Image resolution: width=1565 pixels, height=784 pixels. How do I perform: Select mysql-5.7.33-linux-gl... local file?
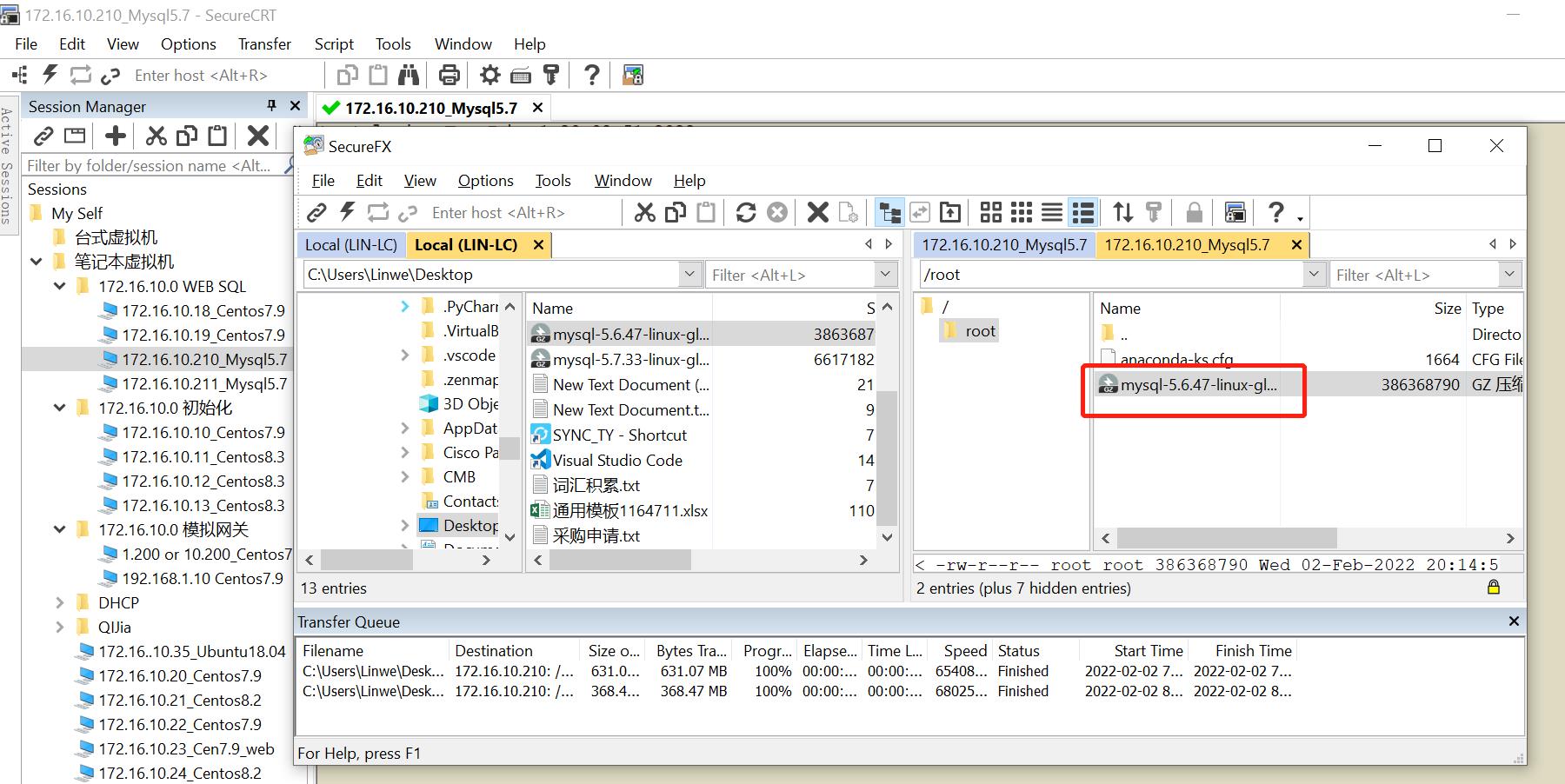(631, 359)
